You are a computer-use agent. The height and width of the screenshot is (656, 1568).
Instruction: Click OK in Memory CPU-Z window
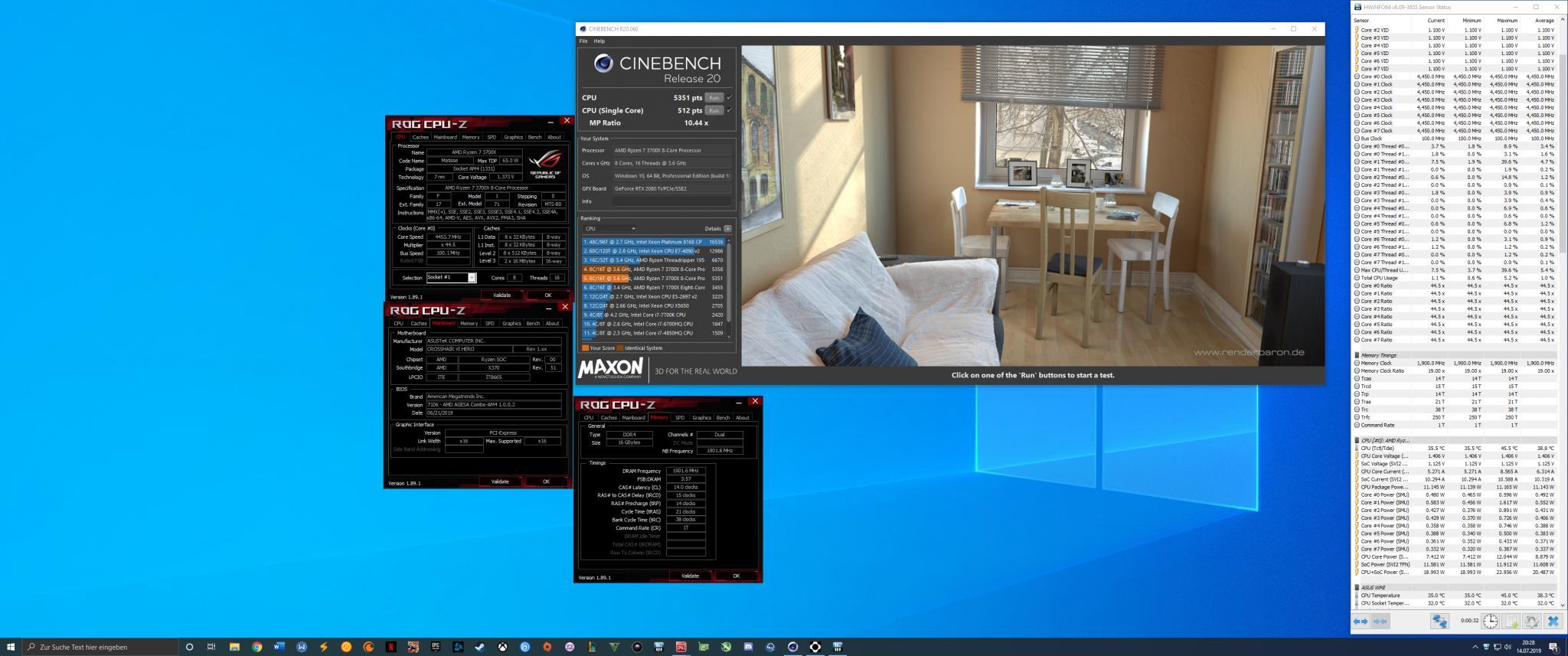point(737,576)
